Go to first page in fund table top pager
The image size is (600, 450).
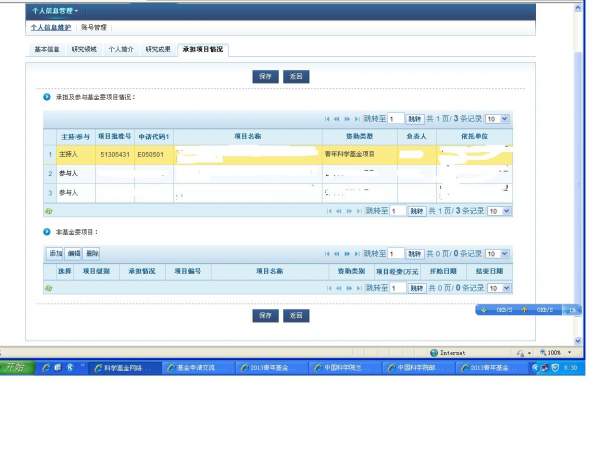(327, 119)
